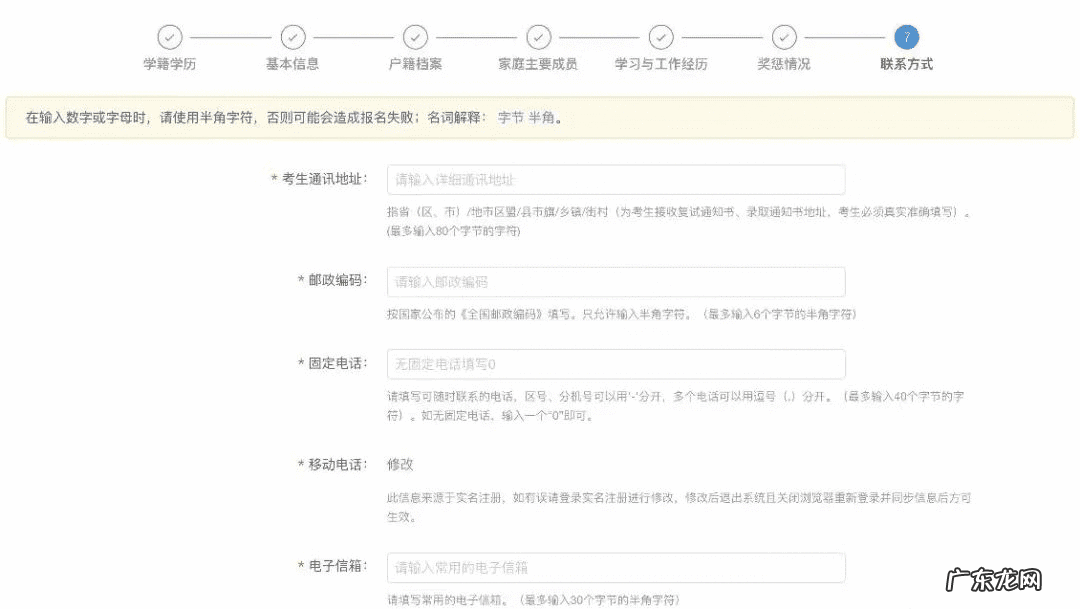Select the 学习与工作经历 step checkmark icon
The height and width of the screenshot is (609, 1080).
pos(661,36)
